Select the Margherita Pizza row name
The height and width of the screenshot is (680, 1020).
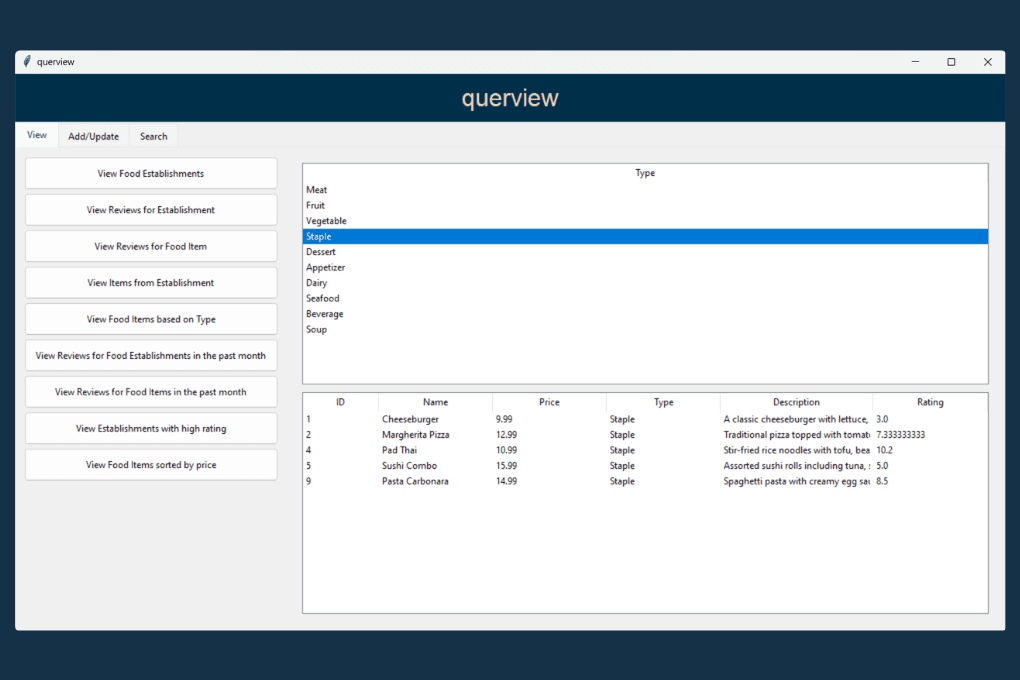coord(416,435)
